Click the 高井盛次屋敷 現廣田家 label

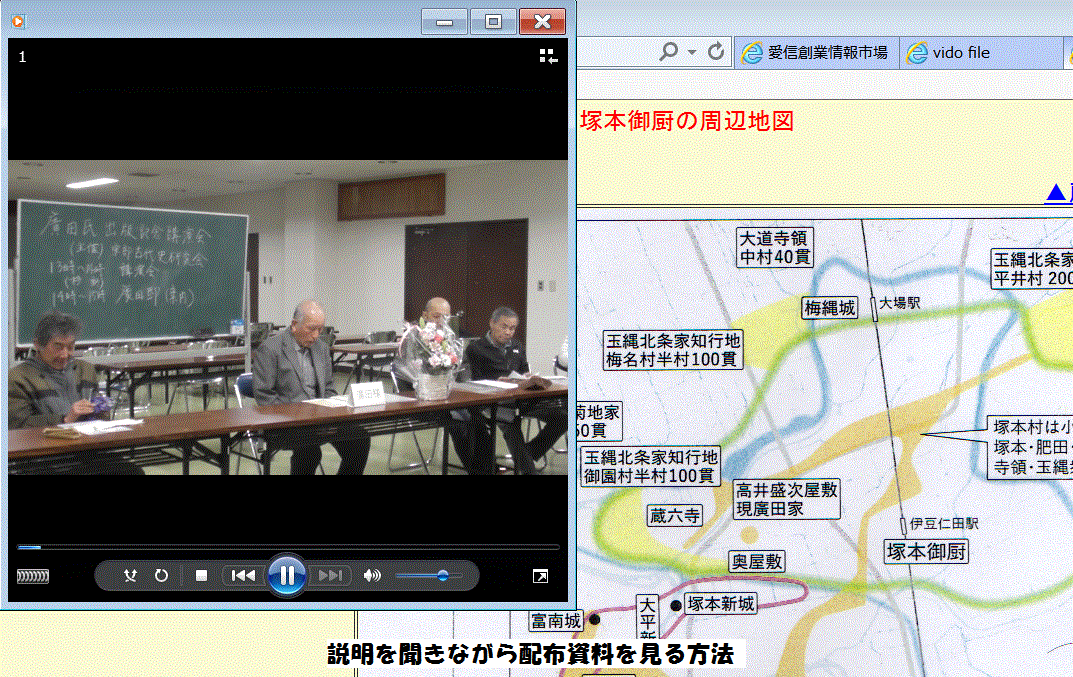786,499
